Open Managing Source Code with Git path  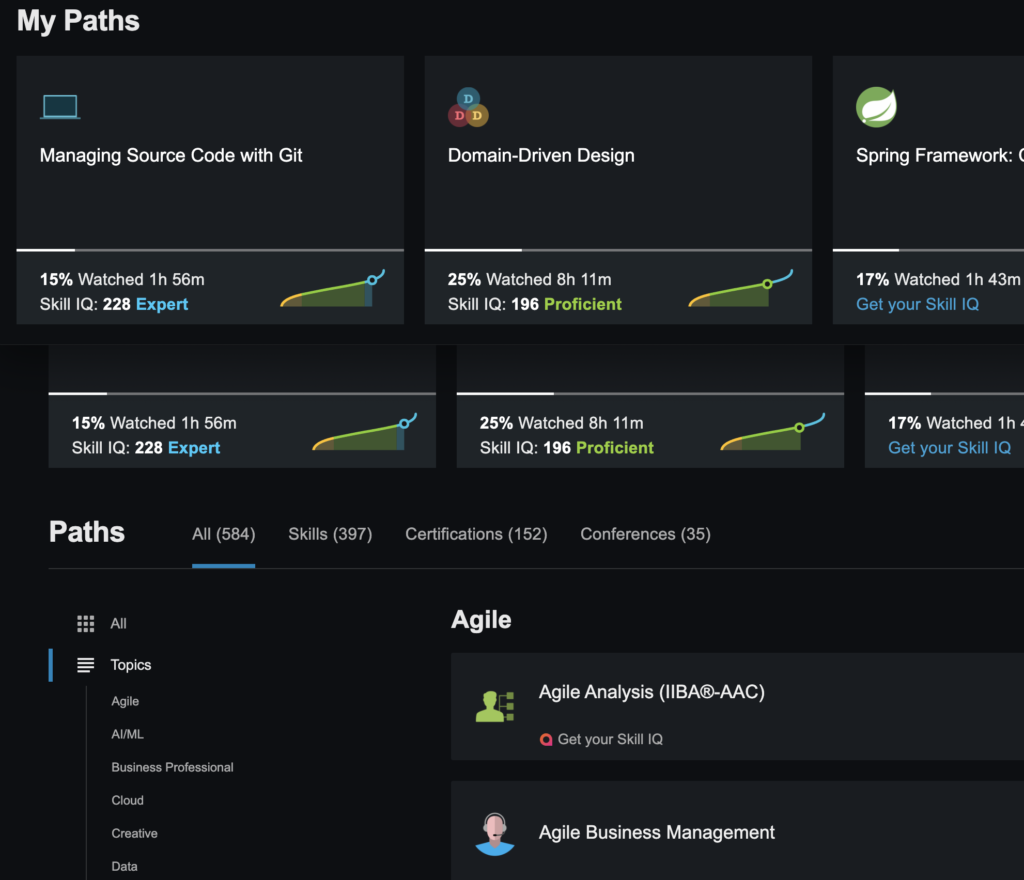tap(170, 155)
